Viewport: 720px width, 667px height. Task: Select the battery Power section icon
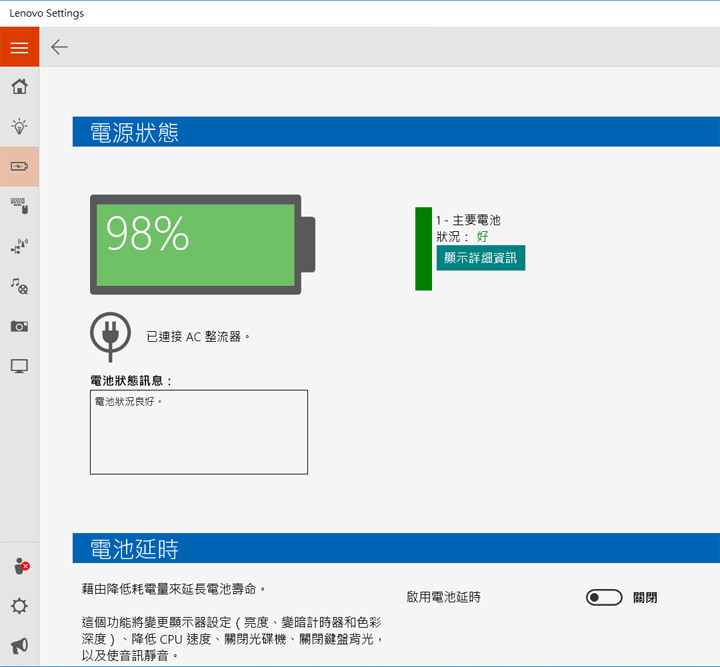tap(19, 166)
